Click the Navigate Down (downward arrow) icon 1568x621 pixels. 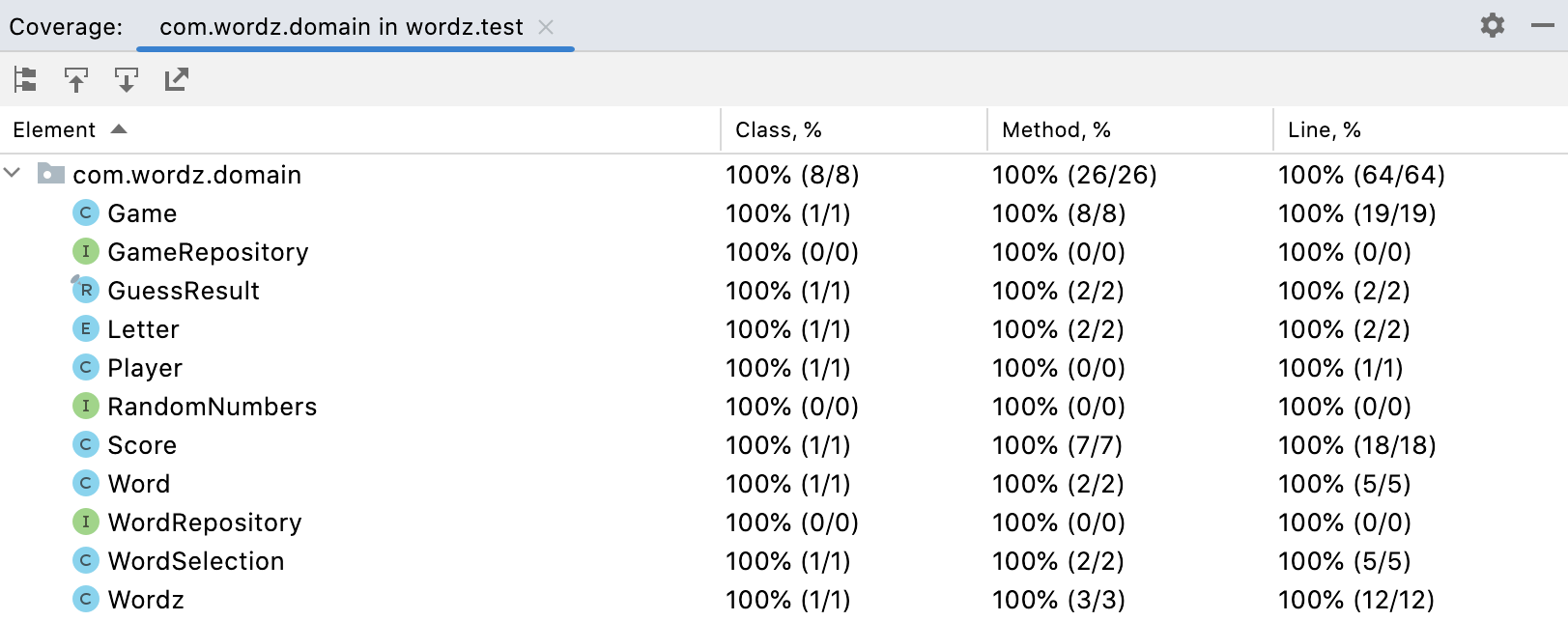click(126, 79)
